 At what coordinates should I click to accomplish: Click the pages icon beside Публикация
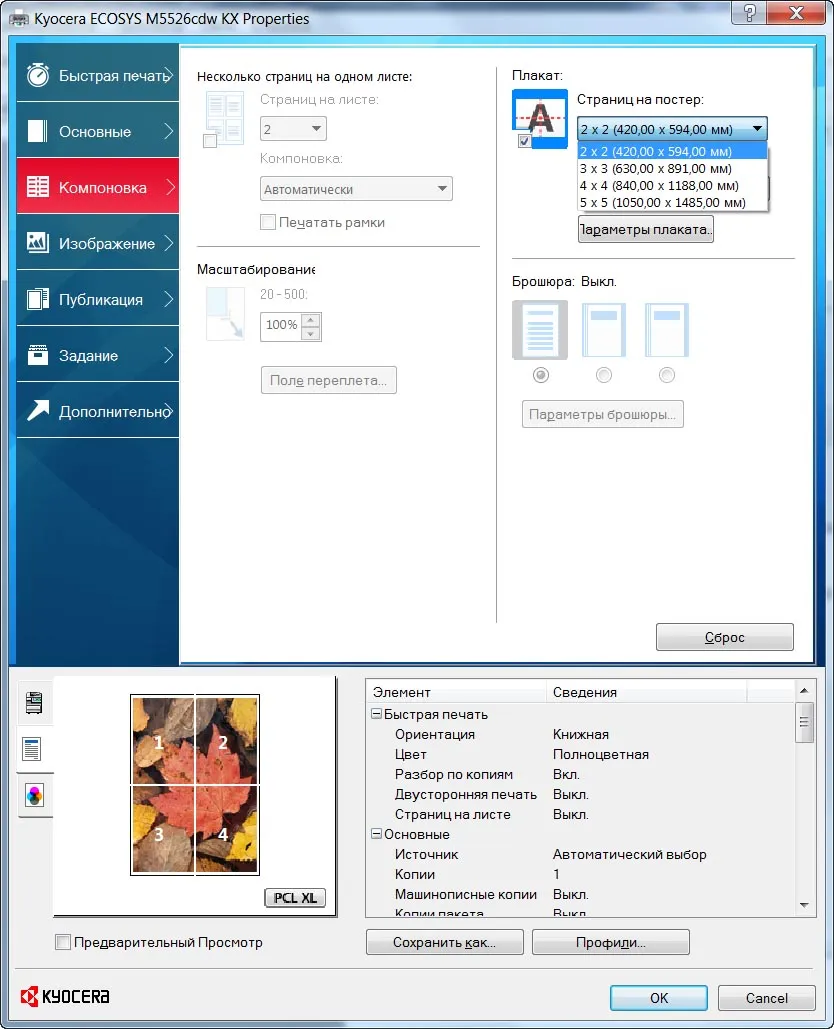37,299
